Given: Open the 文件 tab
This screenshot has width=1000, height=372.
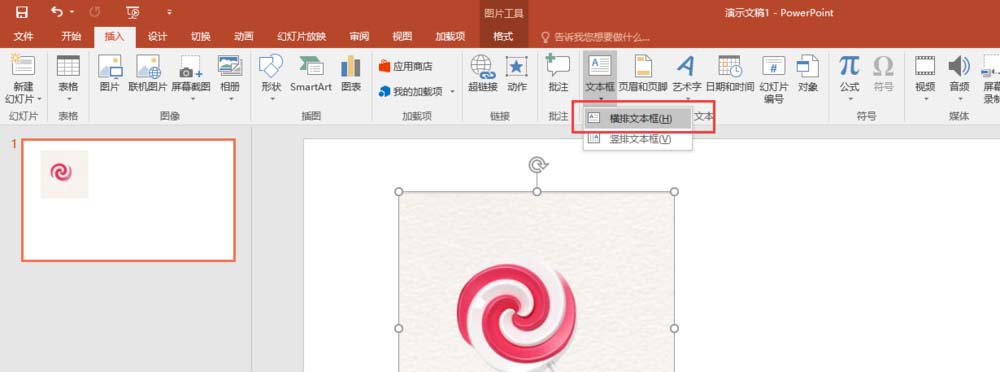Looking at the screenshot, I should pos(24,37).
